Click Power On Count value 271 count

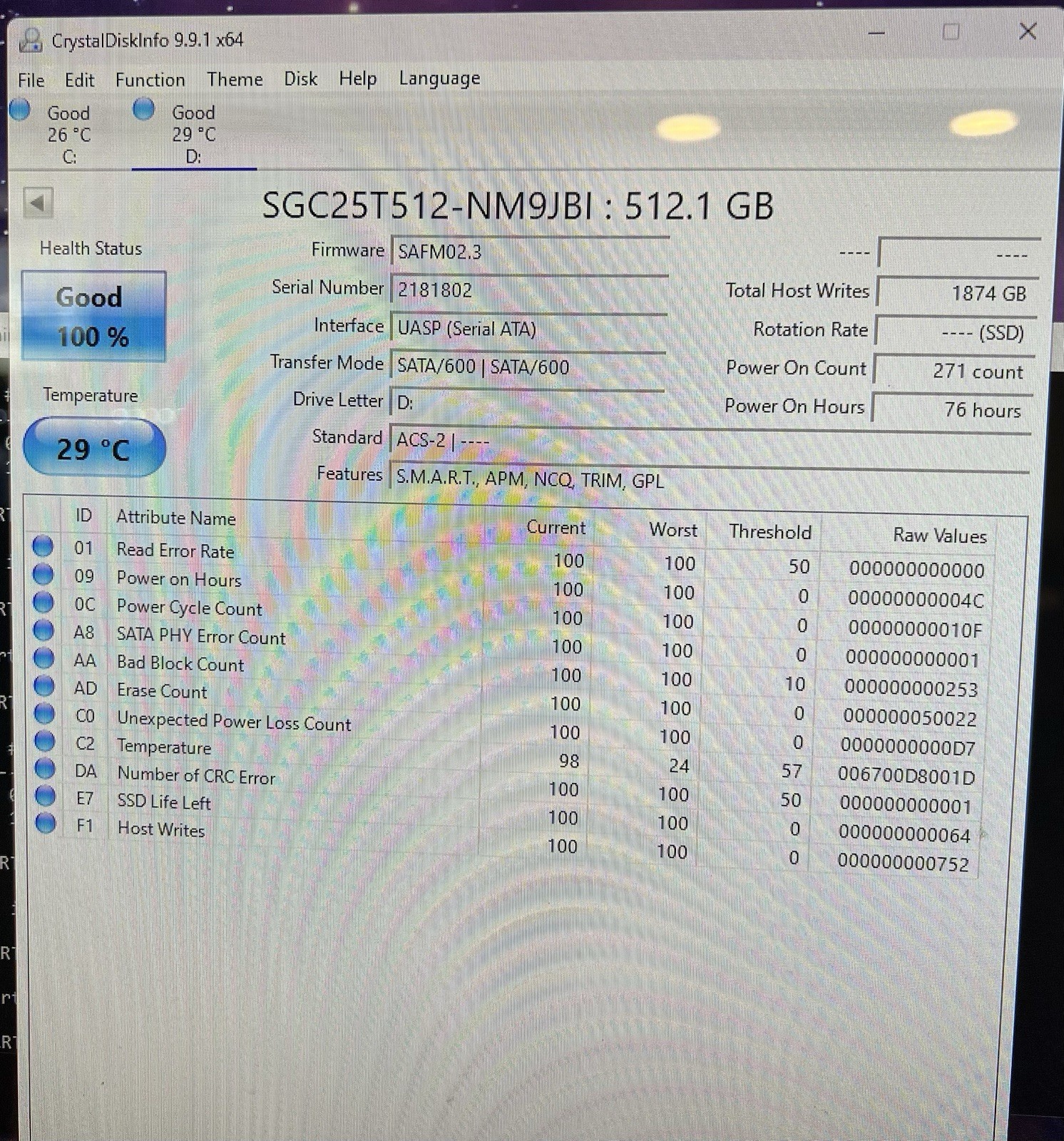[x=953, y=371]
